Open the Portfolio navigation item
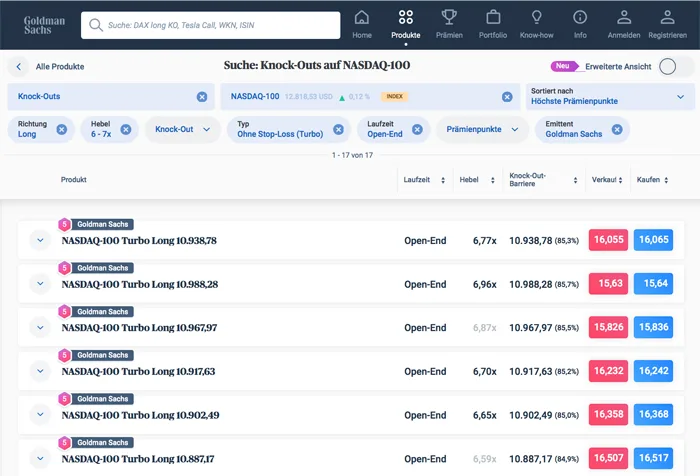 click(493, 25)
